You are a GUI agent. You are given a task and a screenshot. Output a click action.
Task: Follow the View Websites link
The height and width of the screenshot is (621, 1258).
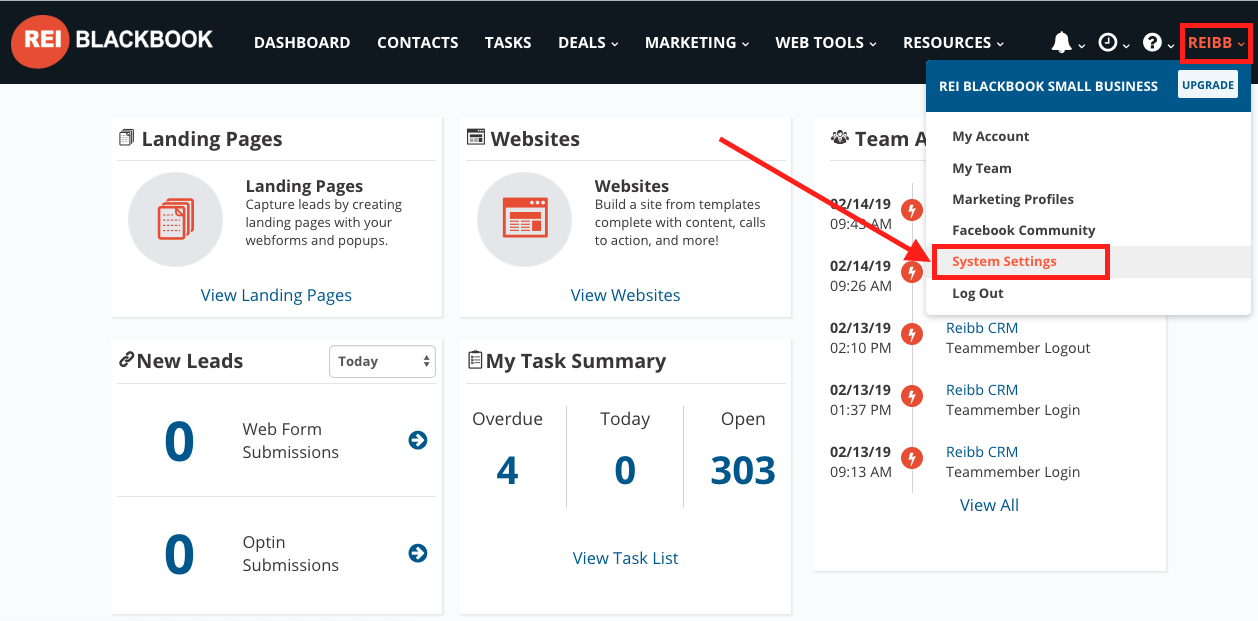[625, 295]
